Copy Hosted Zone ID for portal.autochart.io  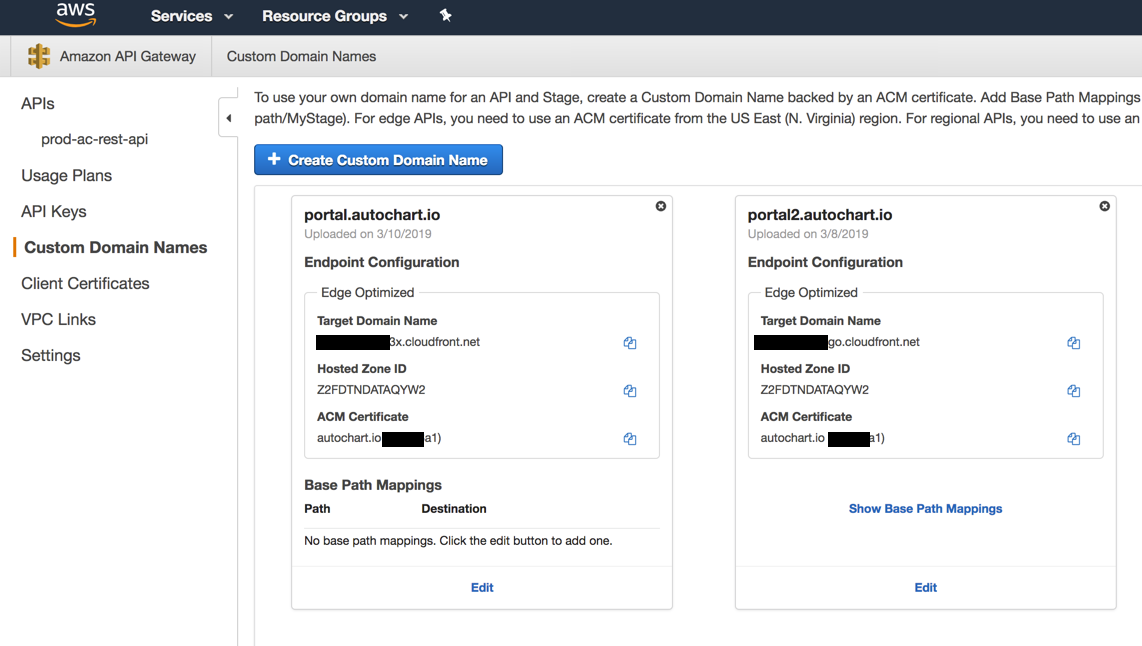pos(630,391)
